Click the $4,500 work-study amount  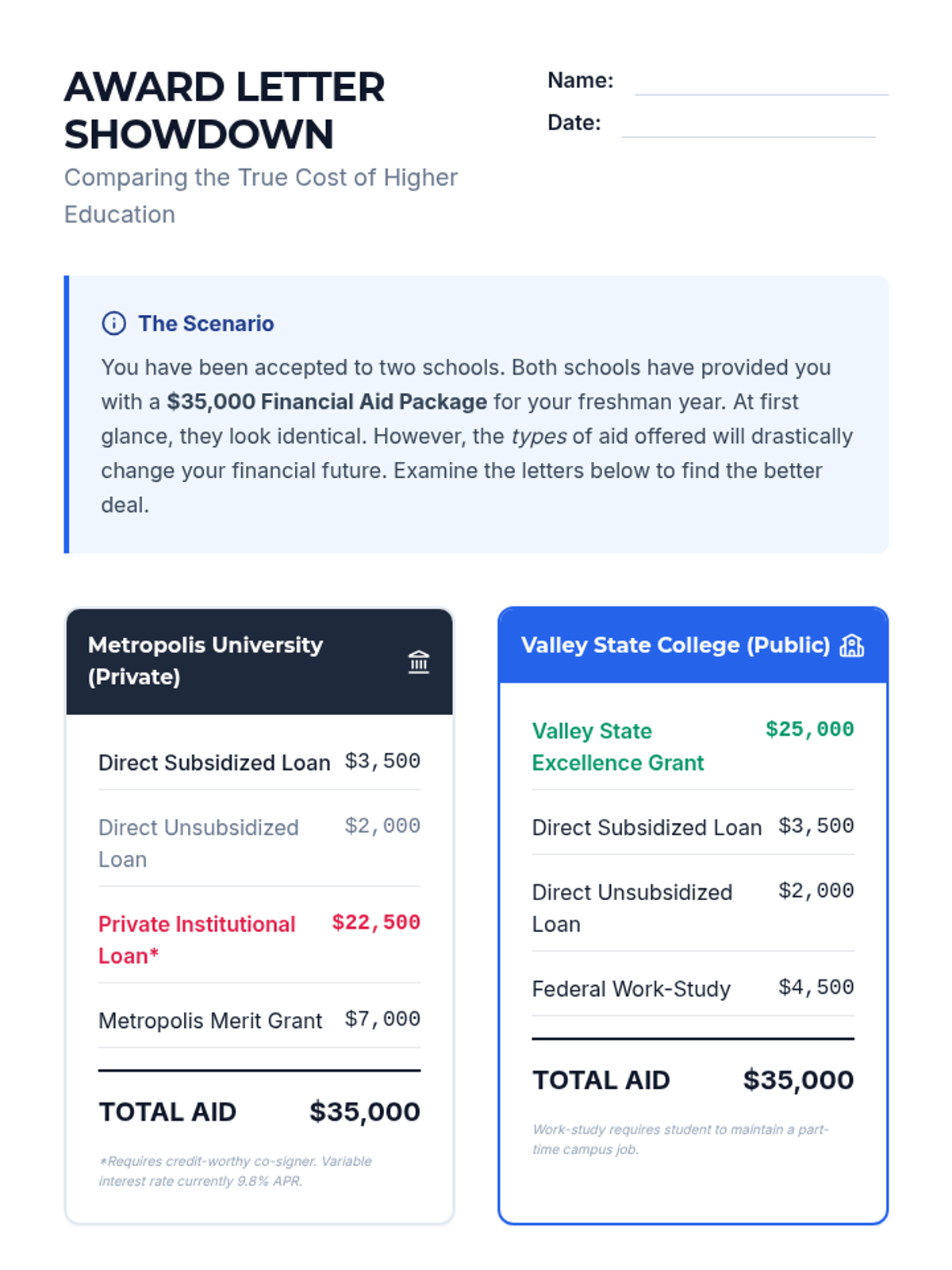pos(816,987)
